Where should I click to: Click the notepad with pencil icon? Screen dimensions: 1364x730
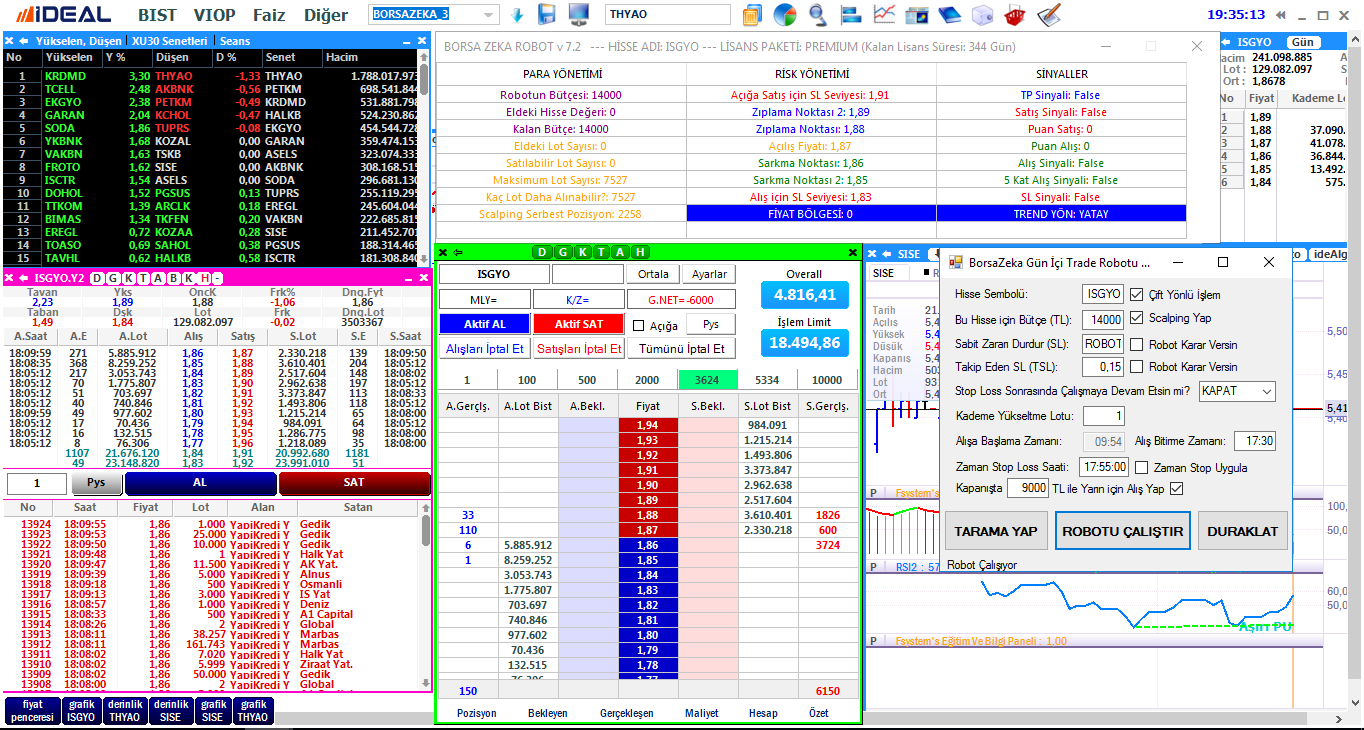[1048, 15]
